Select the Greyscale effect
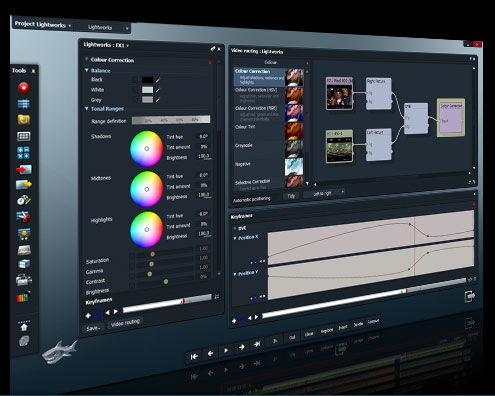 tap(269, 149)
